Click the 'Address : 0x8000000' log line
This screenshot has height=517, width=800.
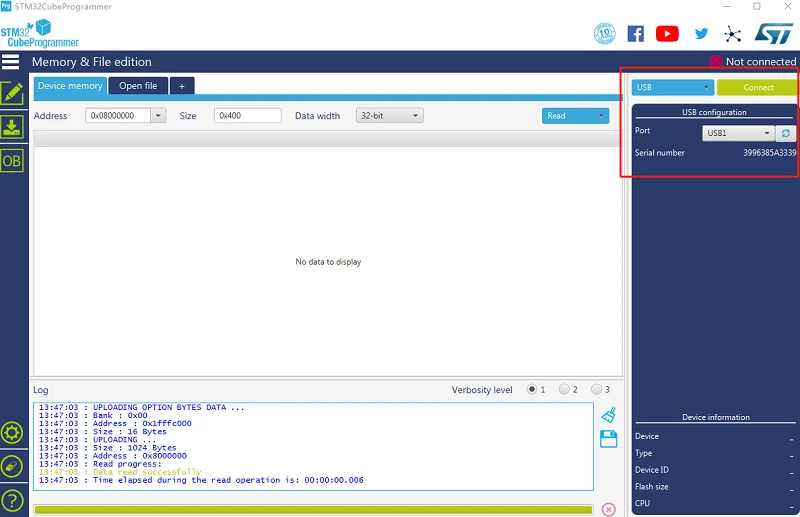tap(113, 456)
